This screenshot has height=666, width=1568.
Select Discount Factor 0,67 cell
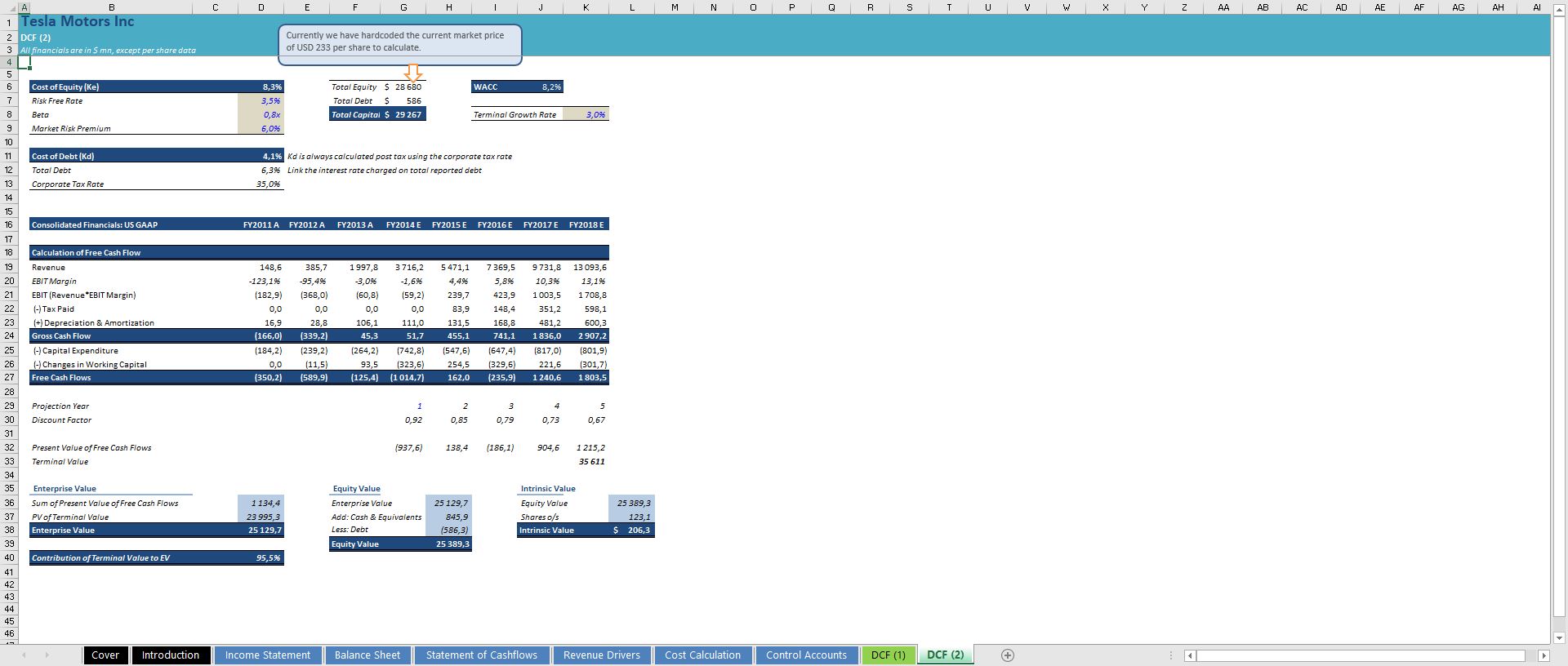tap(586, 420)
